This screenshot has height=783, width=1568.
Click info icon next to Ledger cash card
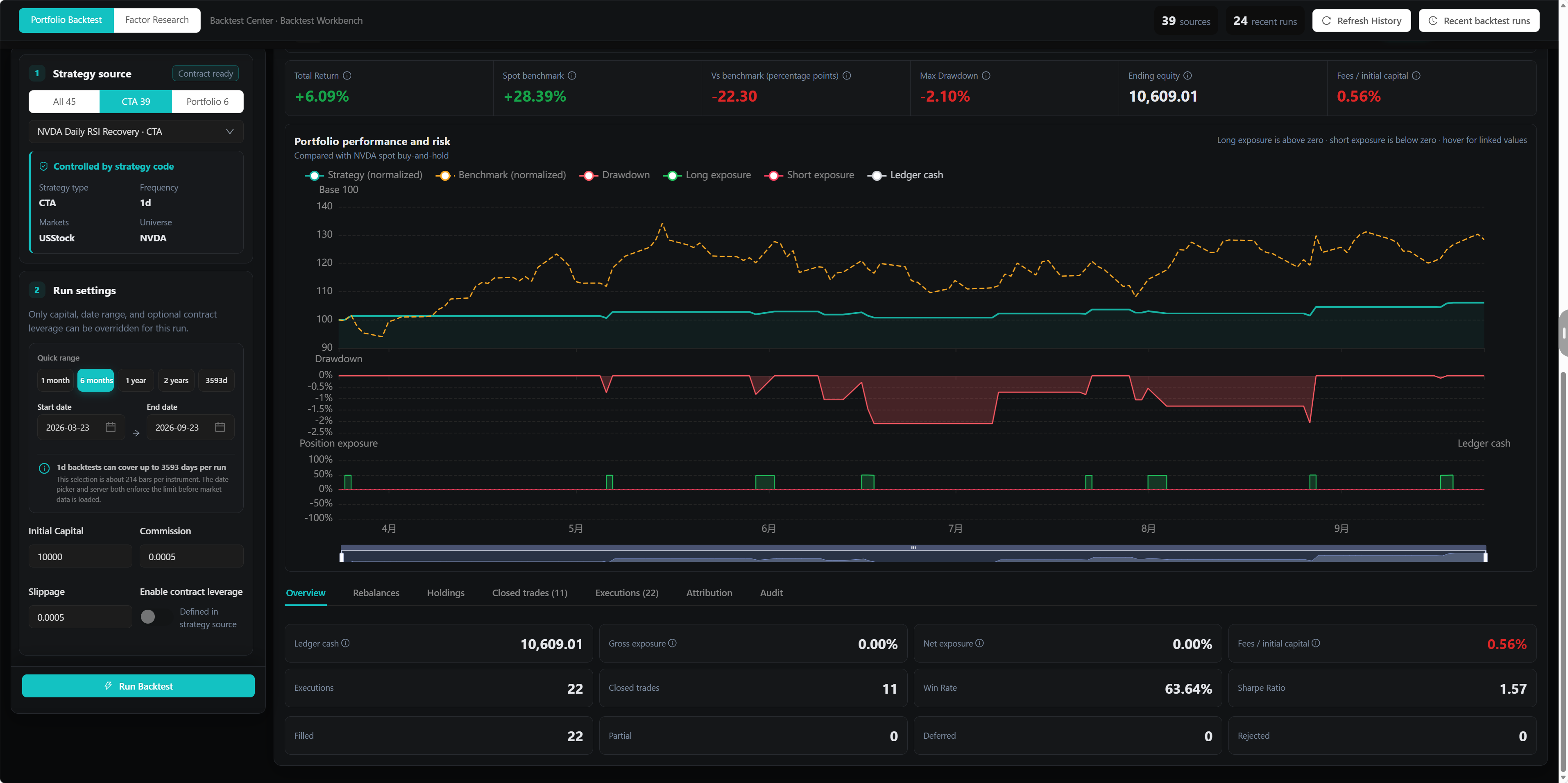[x=345, y=643]
